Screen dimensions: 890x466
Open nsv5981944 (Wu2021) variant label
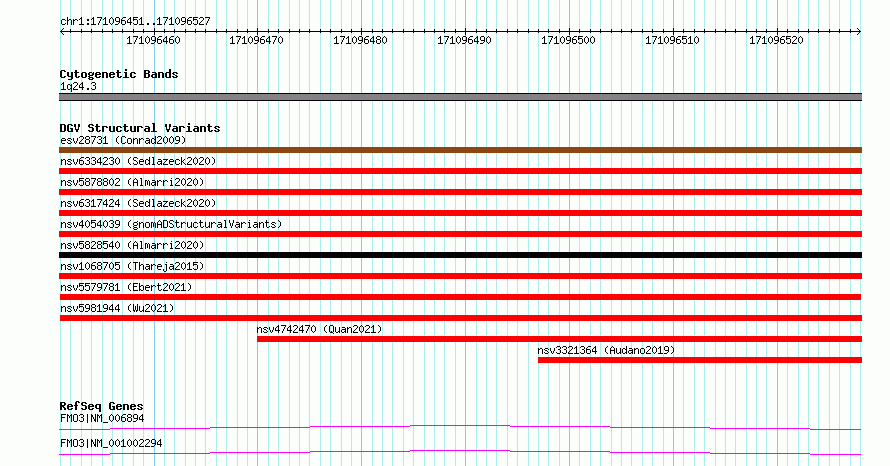(x=117, y=308)
